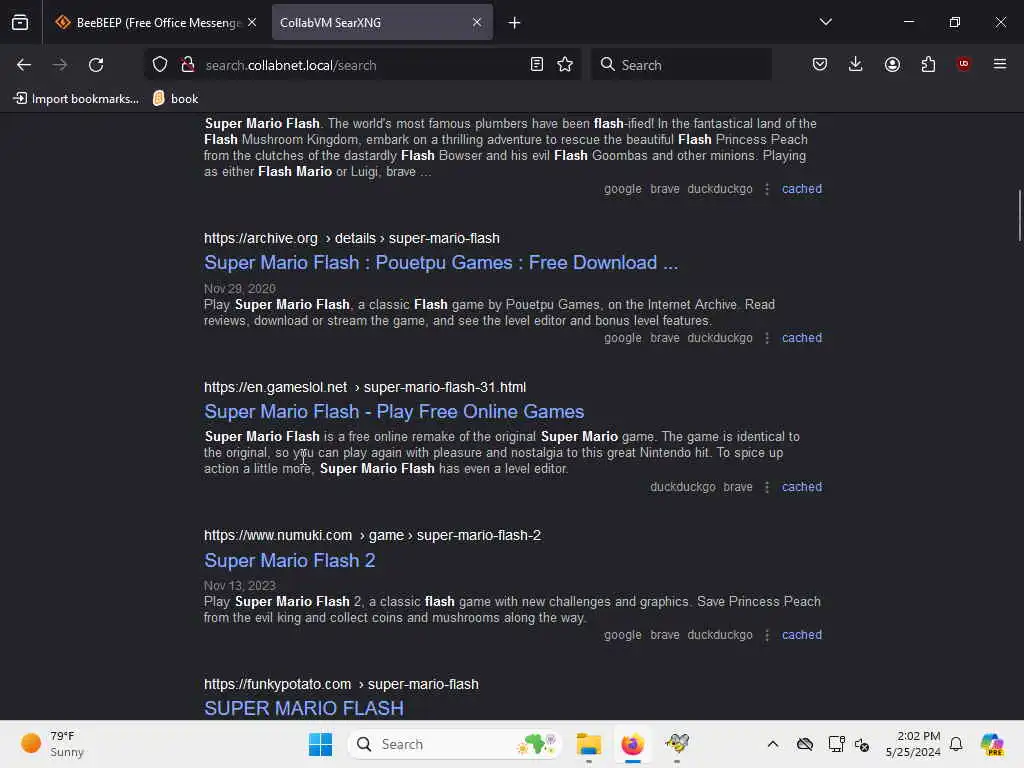Click the muted volume tray icon
The width and height of the screenshot is (1024, 768).
pos(861,744)
